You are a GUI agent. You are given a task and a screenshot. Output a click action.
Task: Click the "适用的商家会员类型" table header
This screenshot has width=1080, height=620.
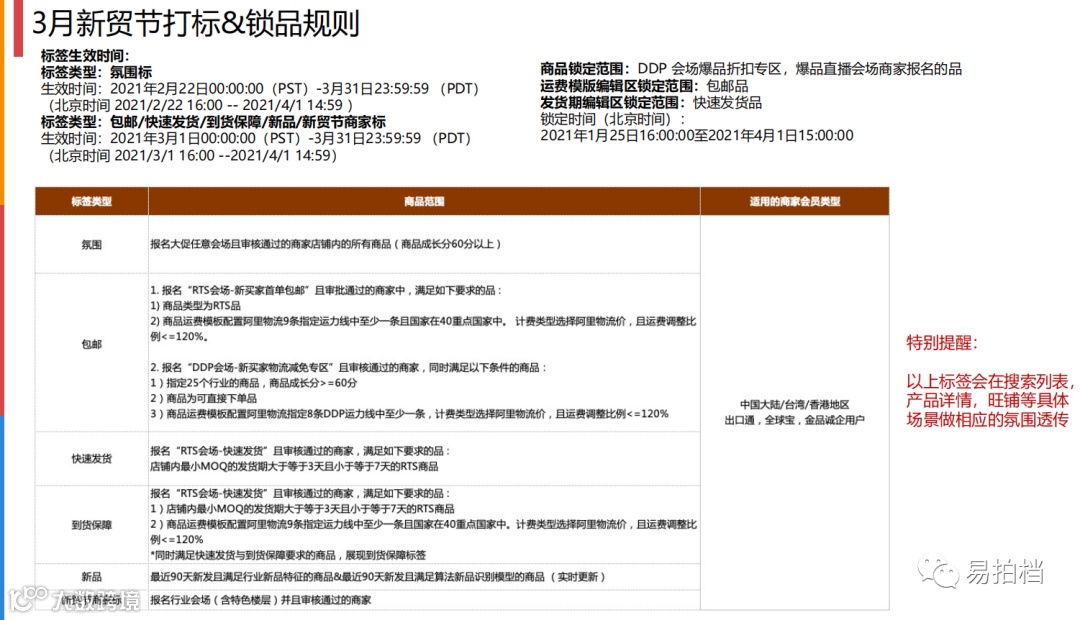(x=795, y=202)
